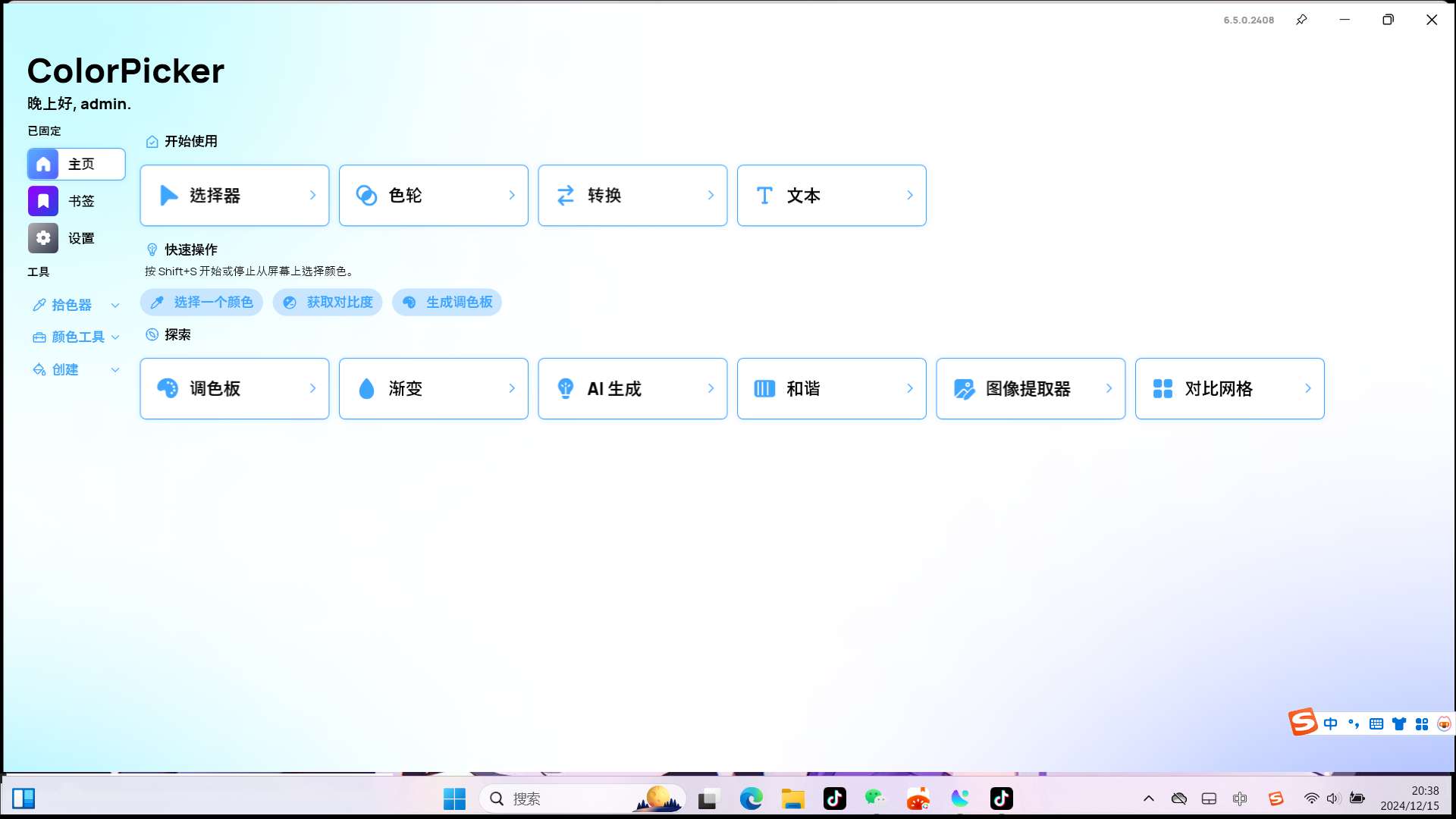Click the chevron on the 选择器 card
The height and width of the screenshot is (819, 1456).
(312, 196)
